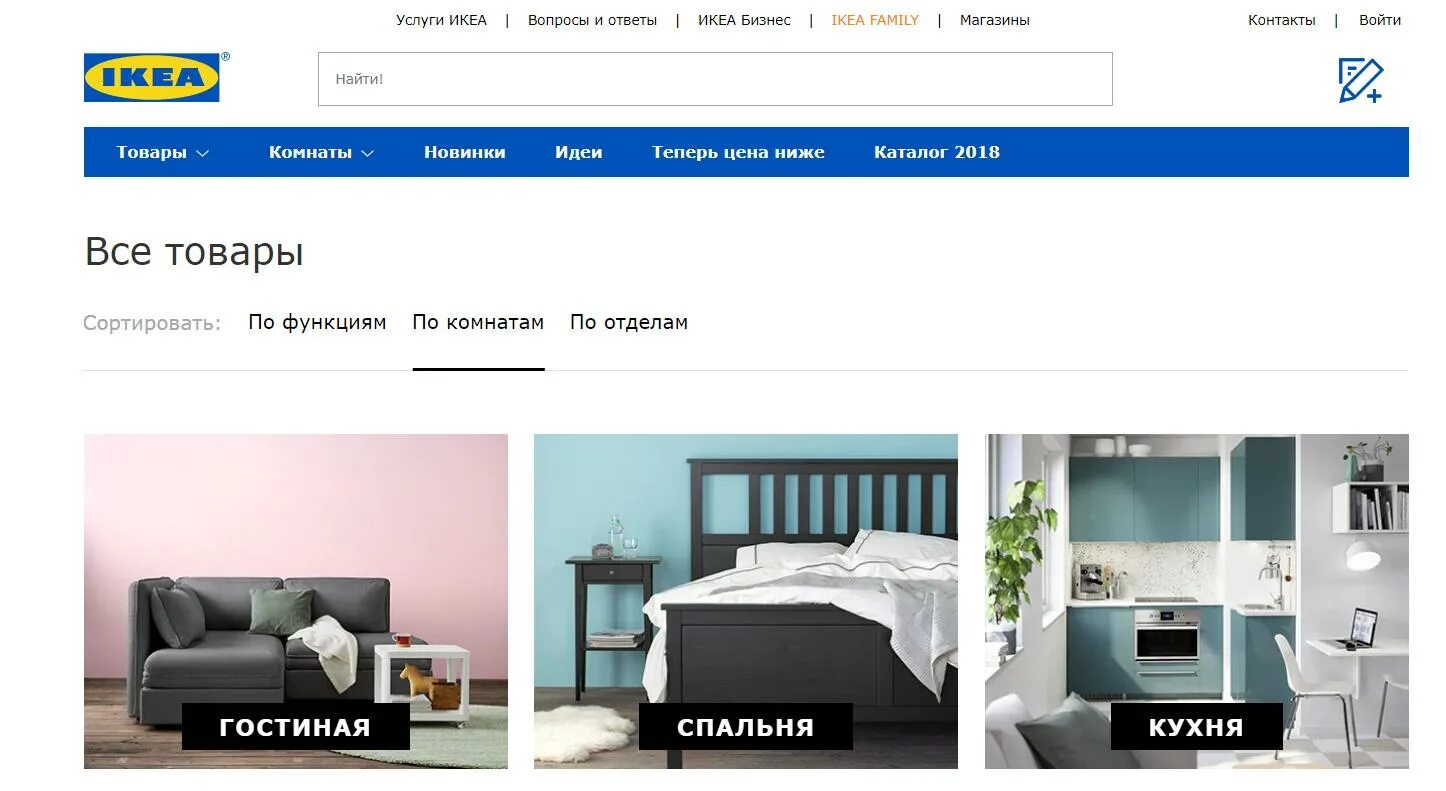Expand the Товары dropdown menu

(162, 152)
